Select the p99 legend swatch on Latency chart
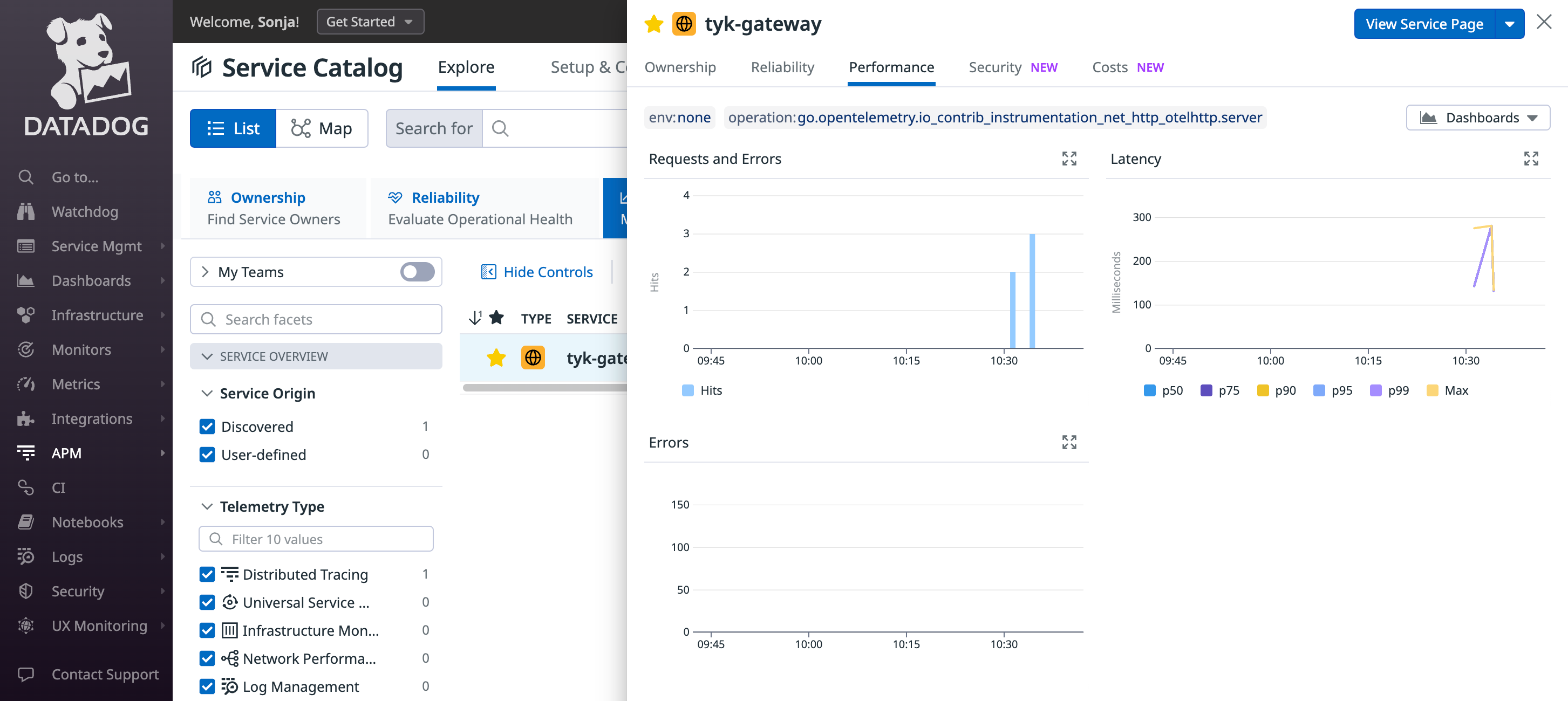1568x701 pixels. click(x=1377, y=390)
